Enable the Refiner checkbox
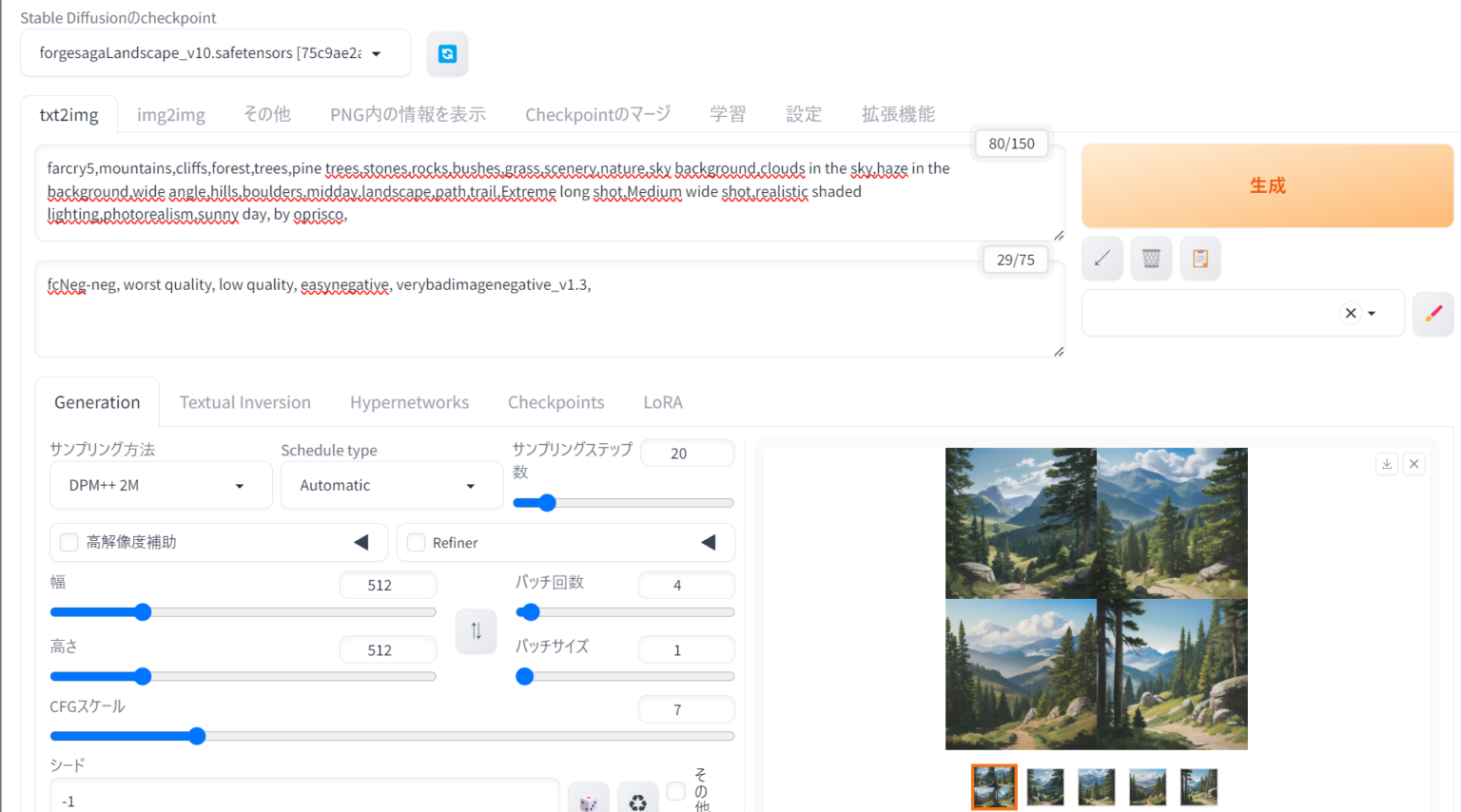 [x=416, y=542]
